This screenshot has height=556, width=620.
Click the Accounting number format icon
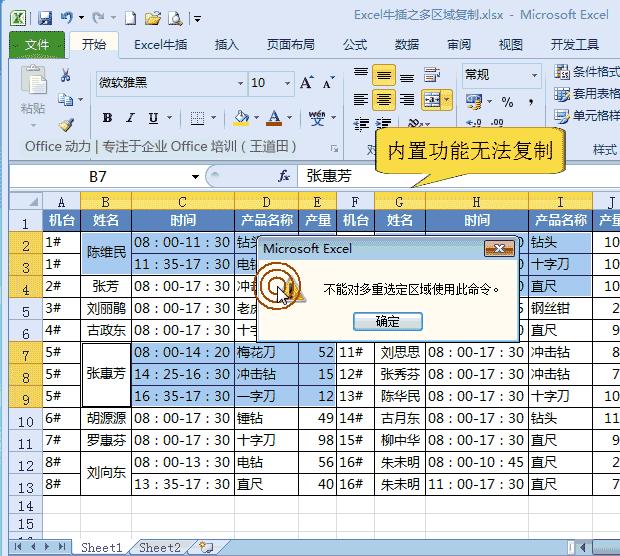pos(474,102)
